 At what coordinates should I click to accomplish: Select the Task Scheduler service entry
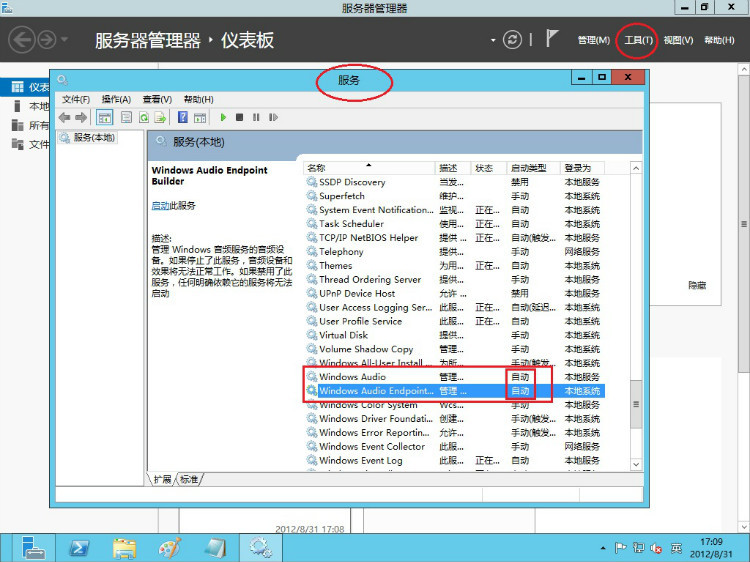351,224
